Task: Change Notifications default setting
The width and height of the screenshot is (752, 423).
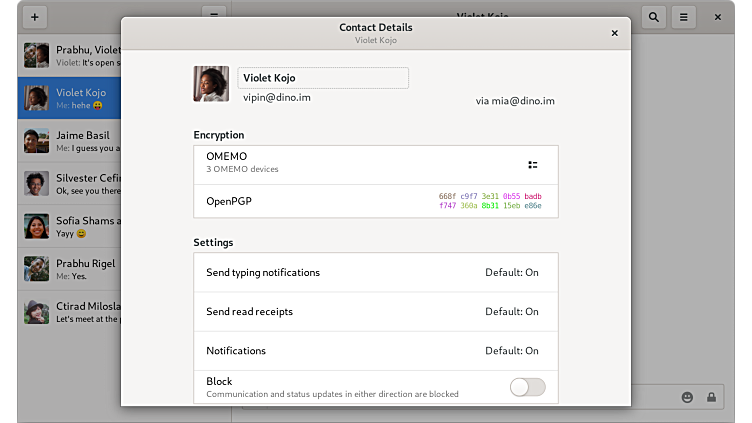Action: [x=511, y=351]
